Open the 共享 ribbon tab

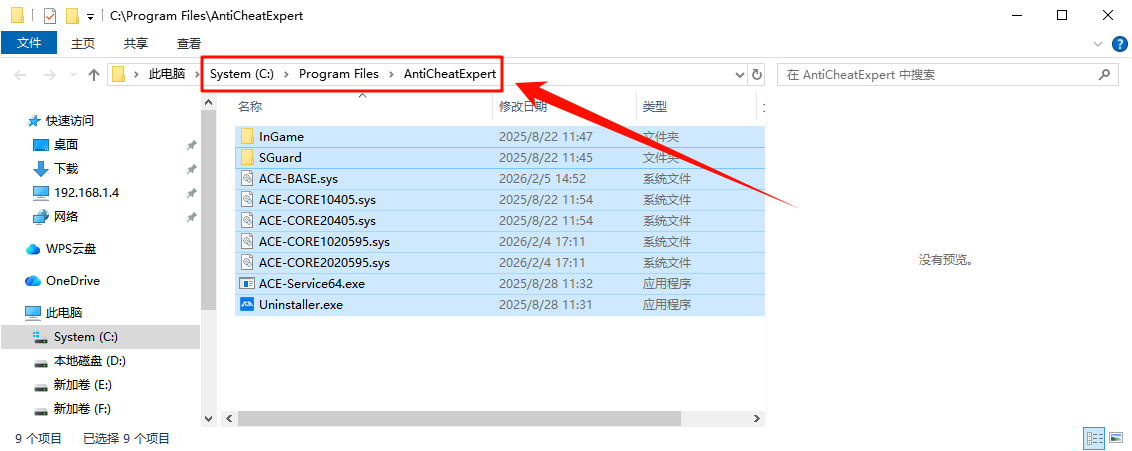pos(136,43)
